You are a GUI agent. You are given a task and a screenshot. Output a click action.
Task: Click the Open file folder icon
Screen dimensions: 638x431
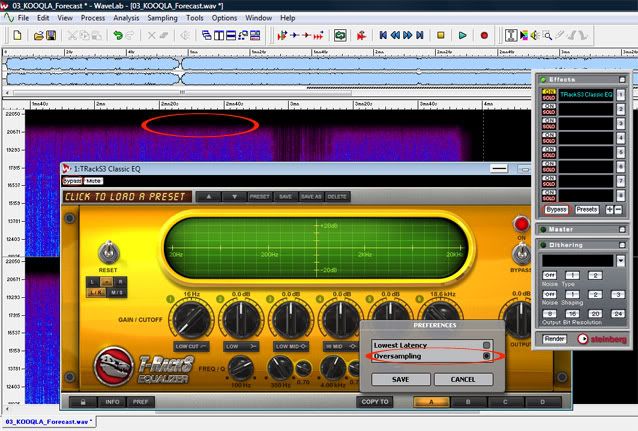pos(38,36)
